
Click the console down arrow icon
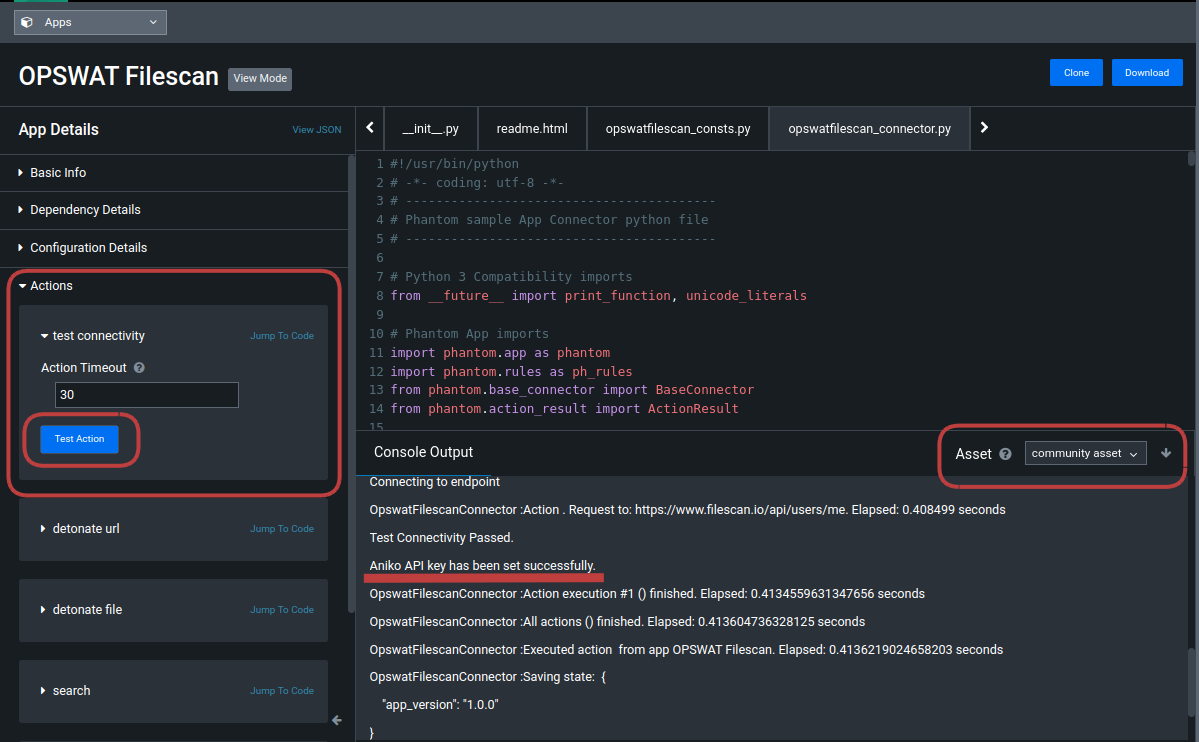(x=1165, y=454)
